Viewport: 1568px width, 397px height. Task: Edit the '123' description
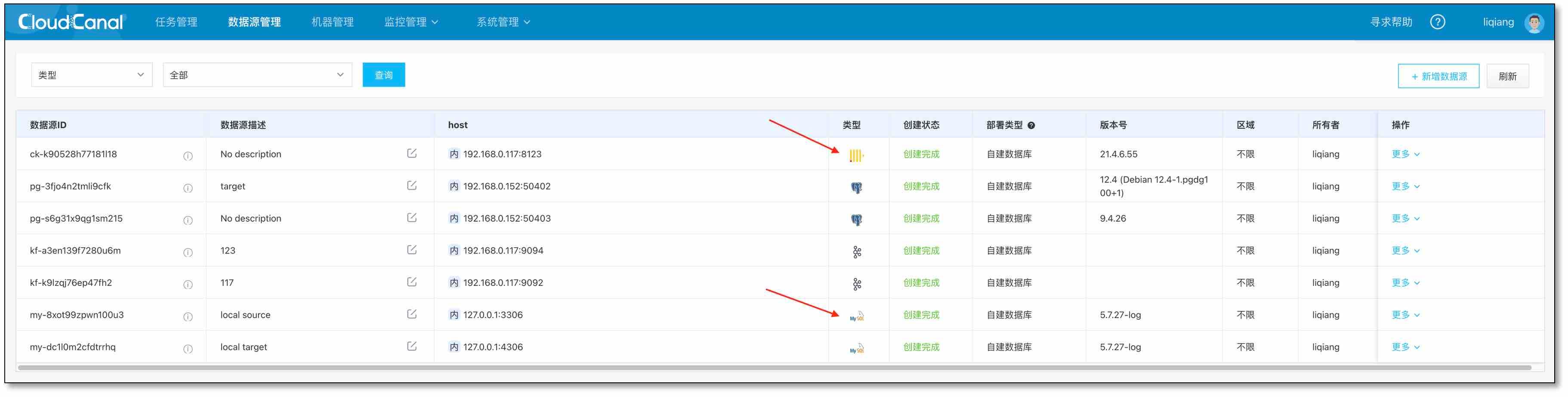click(411, 250)
